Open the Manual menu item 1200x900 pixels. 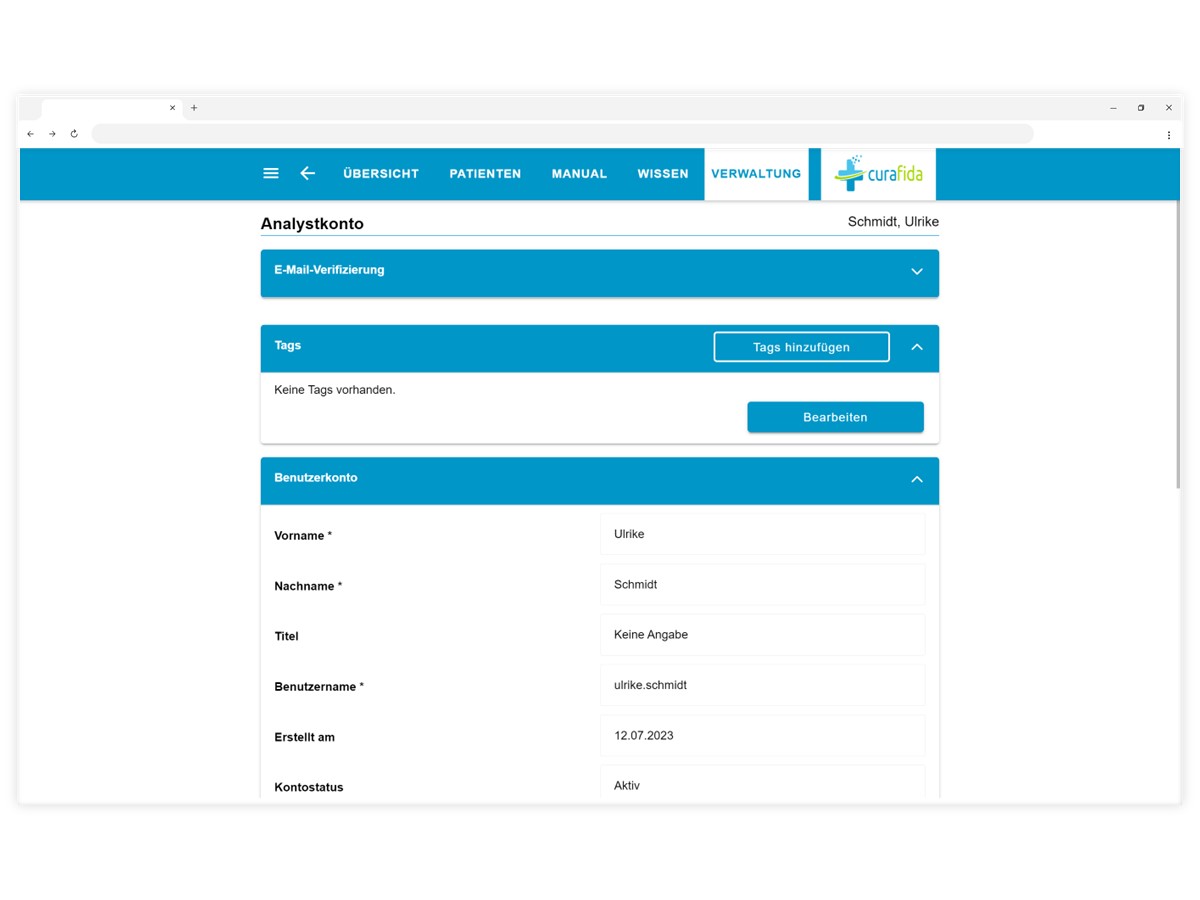[579, 174]
